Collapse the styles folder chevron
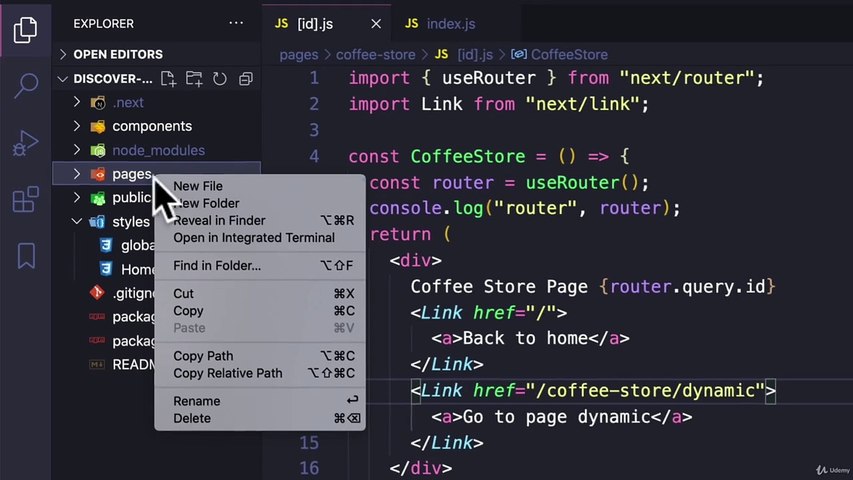This screenshot has width=853, height=480. [x=77, y=221]
